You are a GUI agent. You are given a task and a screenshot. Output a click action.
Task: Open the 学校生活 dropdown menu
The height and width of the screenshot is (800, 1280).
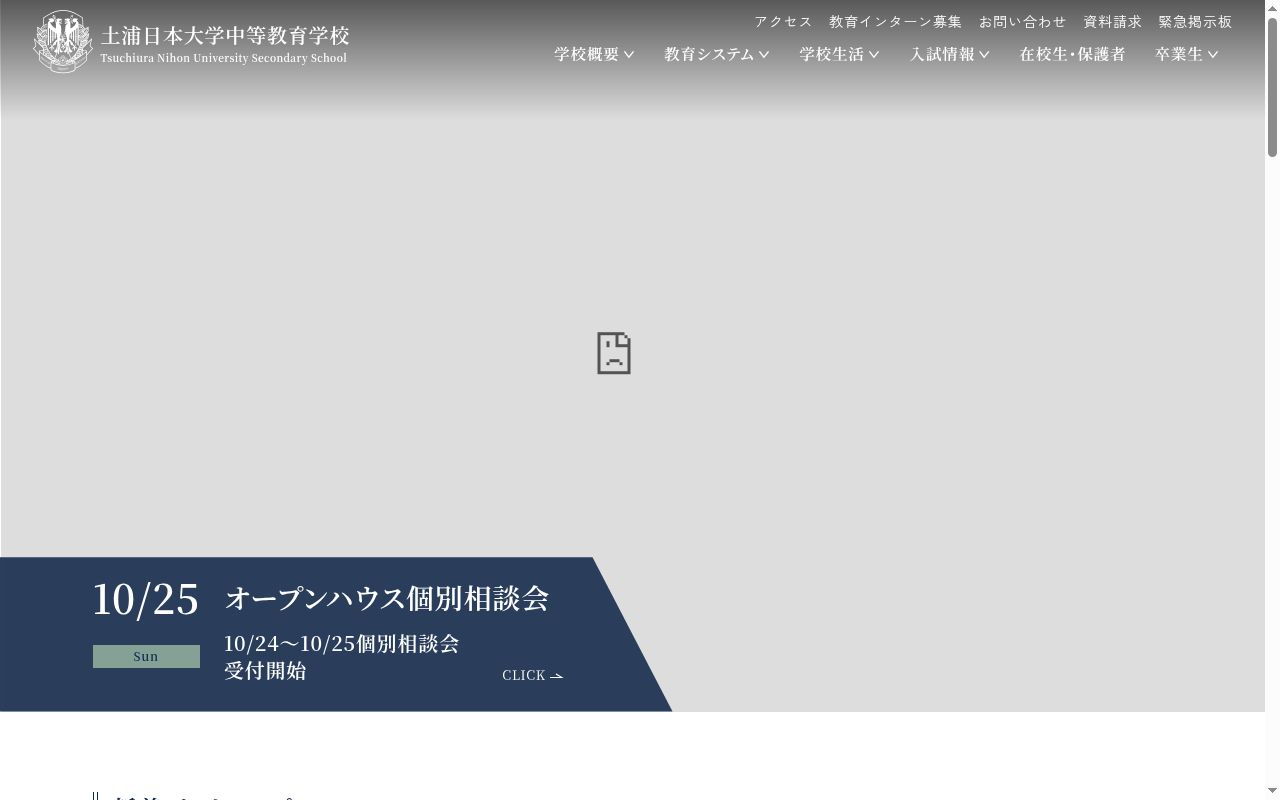(x=840, y=54)
